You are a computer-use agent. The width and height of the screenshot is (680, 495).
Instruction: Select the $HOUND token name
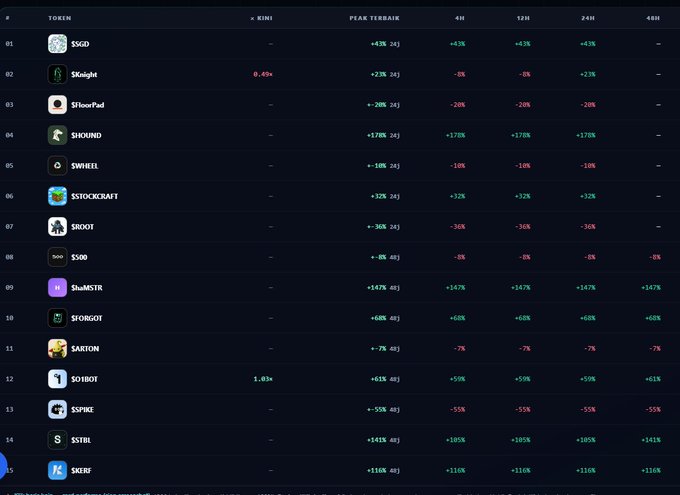coord(86,135)
